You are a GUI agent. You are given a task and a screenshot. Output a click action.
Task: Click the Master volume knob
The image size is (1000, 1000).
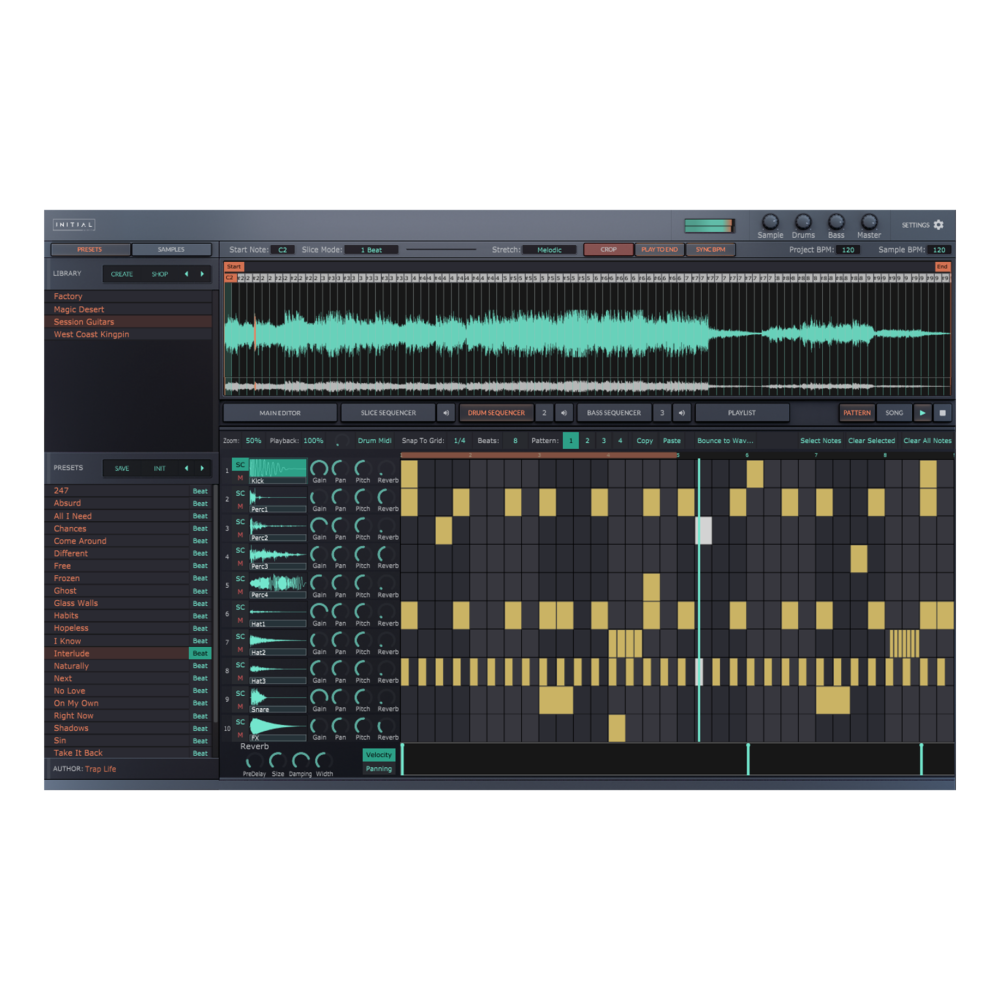[x=868, y=221]
